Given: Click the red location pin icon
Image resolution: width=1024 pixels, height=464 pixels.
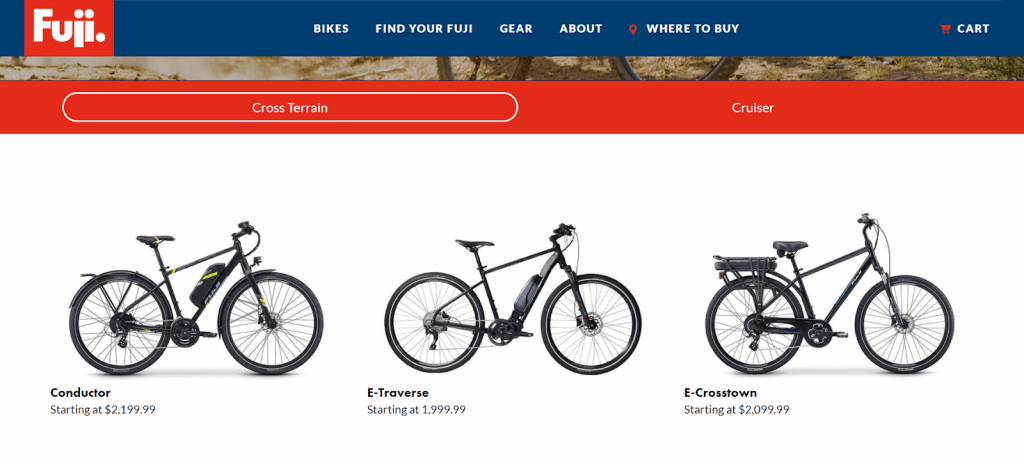Looking at the screenshot, I should pyautogui.click(x=632, y=29).
